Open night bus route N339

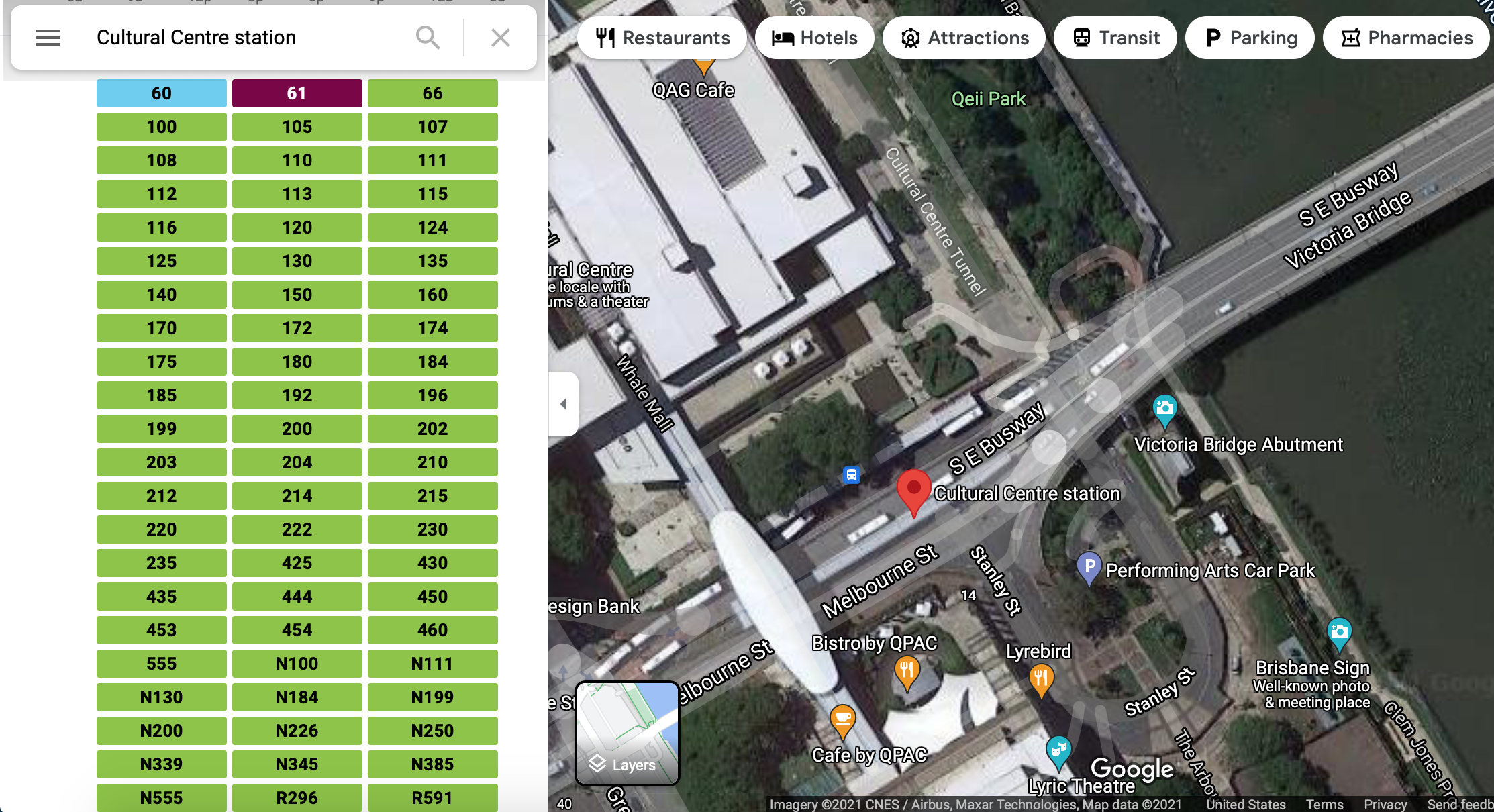coord(162,764)
